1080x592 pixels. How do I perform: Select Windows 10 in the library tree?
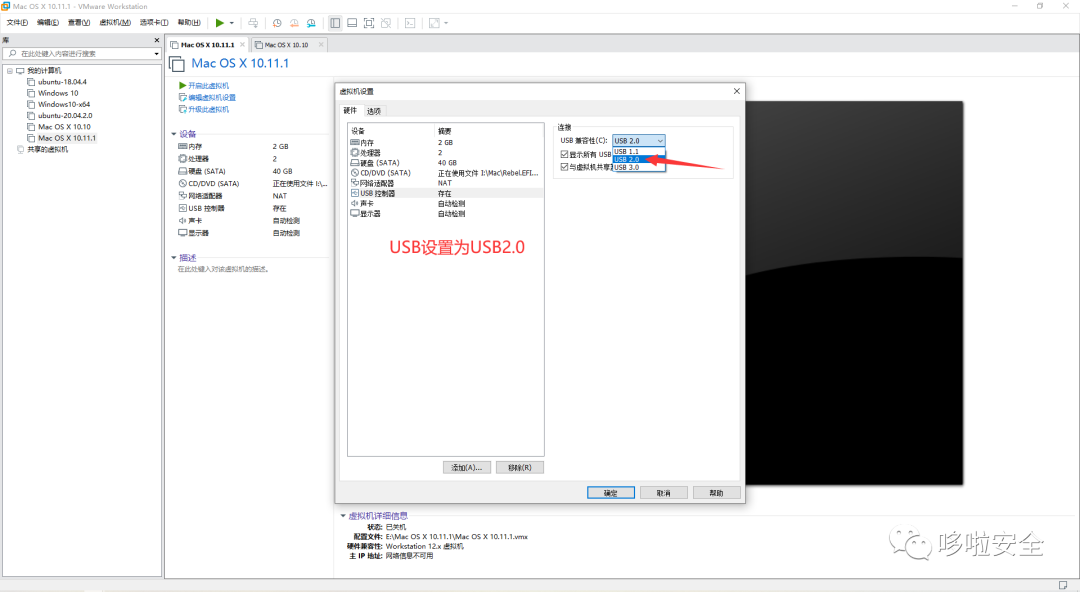click(58, 93)
